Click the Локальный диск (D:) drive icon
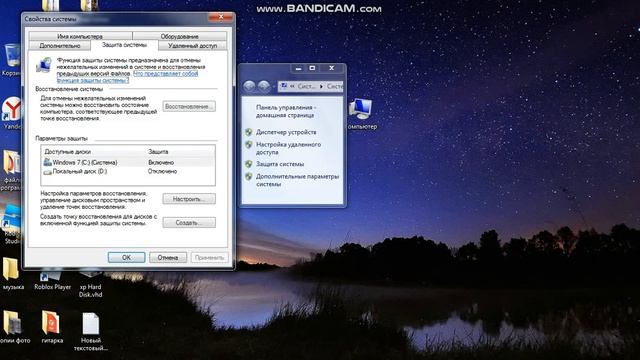Image resolution: width=640 pixels, height=360 pixels. (47, 172)
